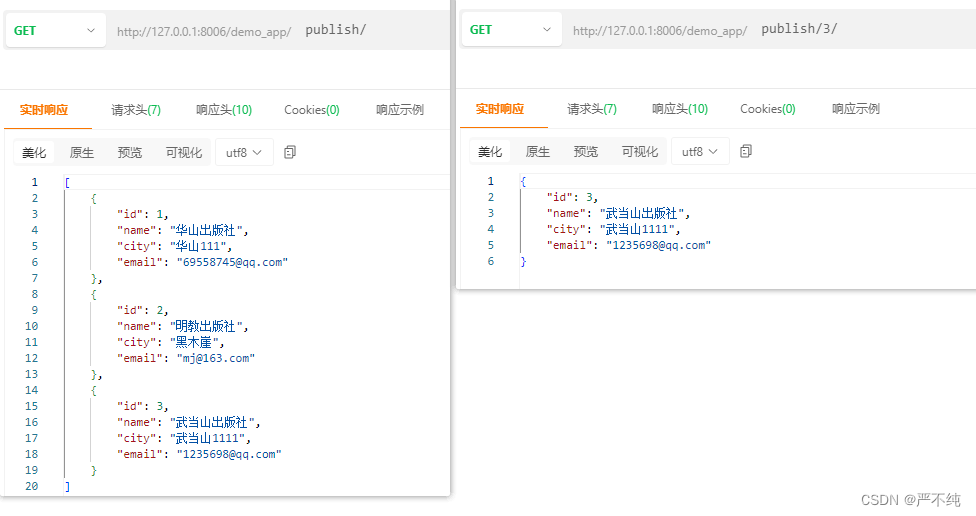Copy response using the left panel copy icon
Screen dimensions: 976x516
290,152
